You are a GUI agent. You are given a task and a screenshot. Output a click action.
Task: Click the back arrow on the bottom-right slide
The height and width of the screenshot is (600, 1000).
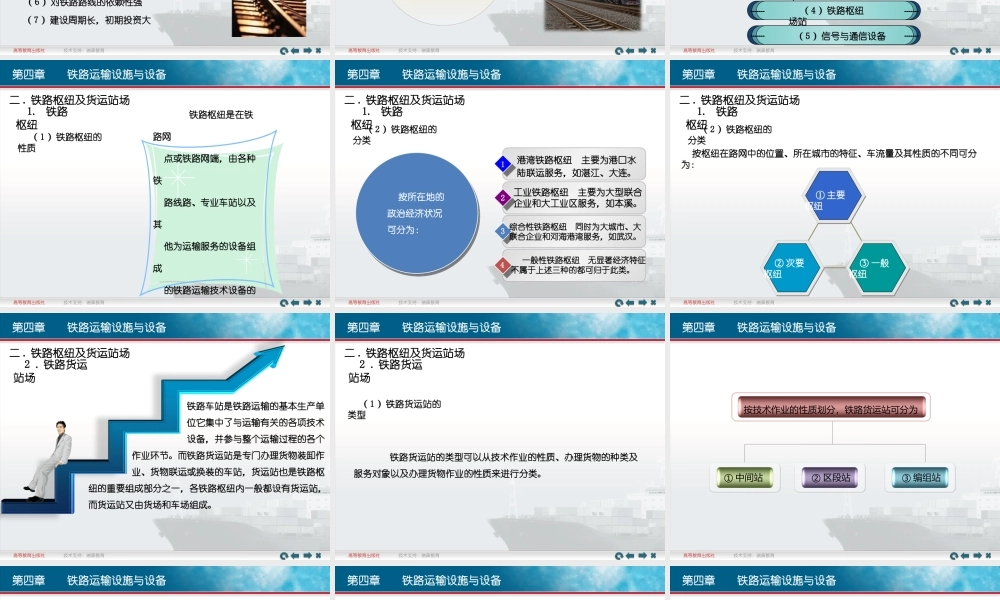click(x=964, y=557)
